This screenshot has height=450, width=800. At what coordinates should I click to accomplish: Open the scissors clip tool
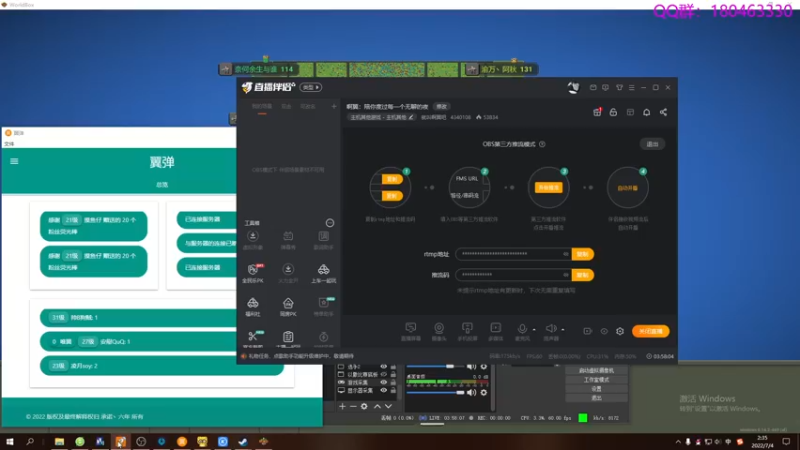(x=253, y=336)
